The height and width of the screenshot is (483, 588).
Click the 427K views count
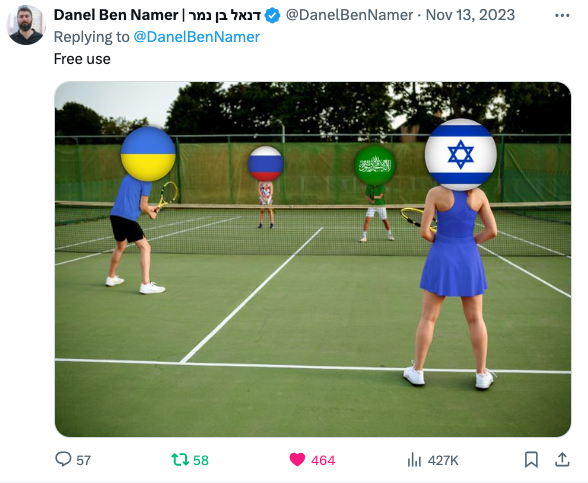443,460
